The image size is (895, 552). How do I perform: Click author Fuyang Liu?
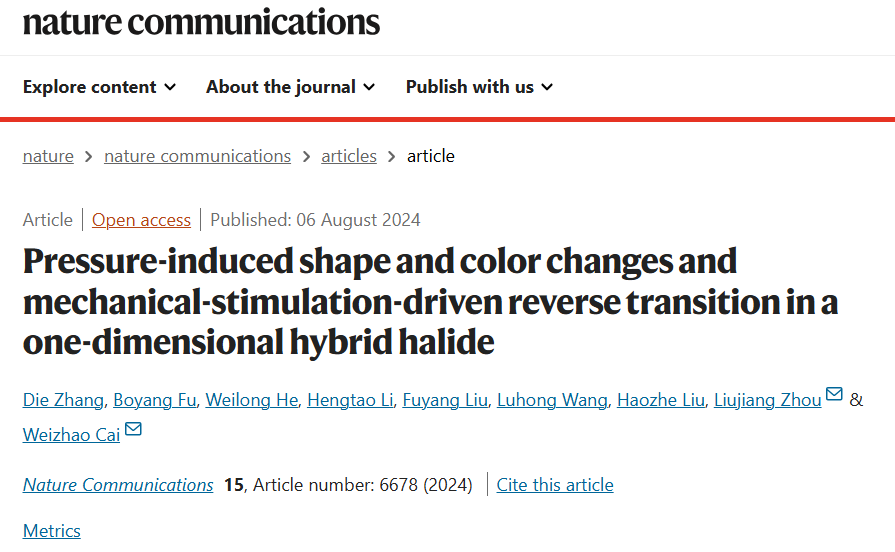pyautogui.click(x=445, y=400)
